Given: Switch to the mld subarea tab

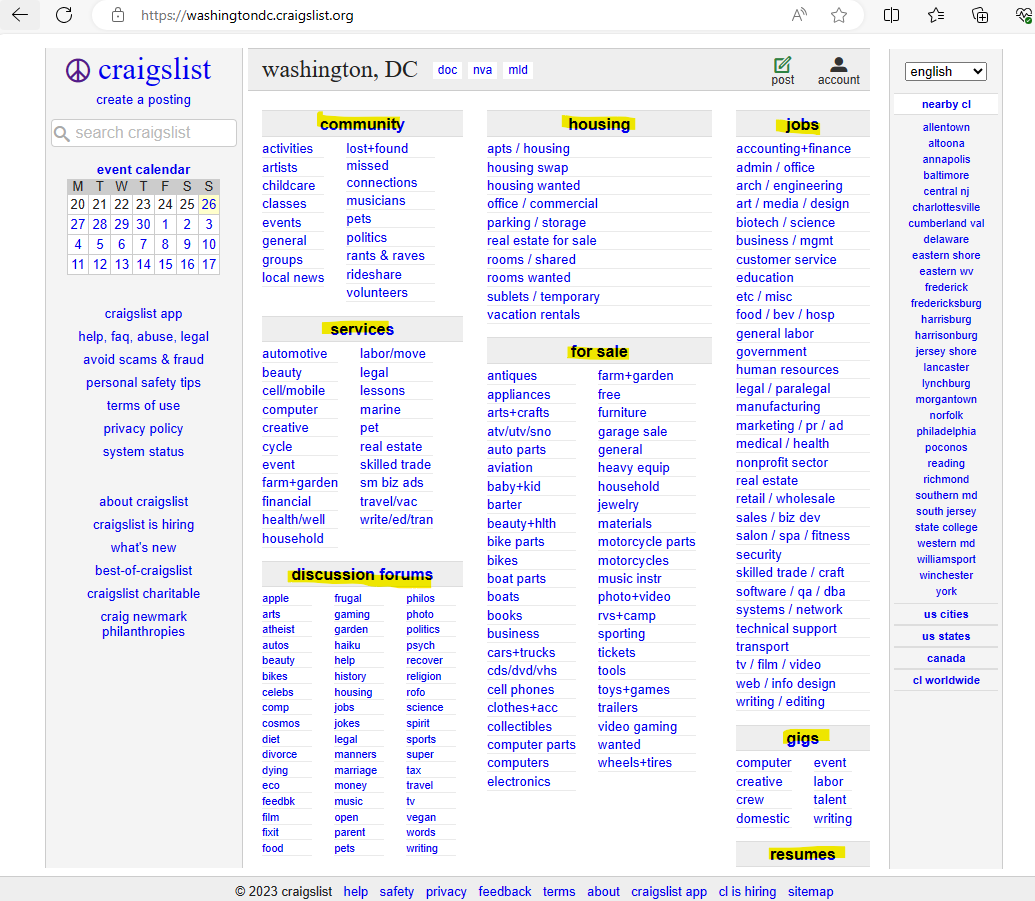Looking at the screenshot, I should (x=518, y=70).
